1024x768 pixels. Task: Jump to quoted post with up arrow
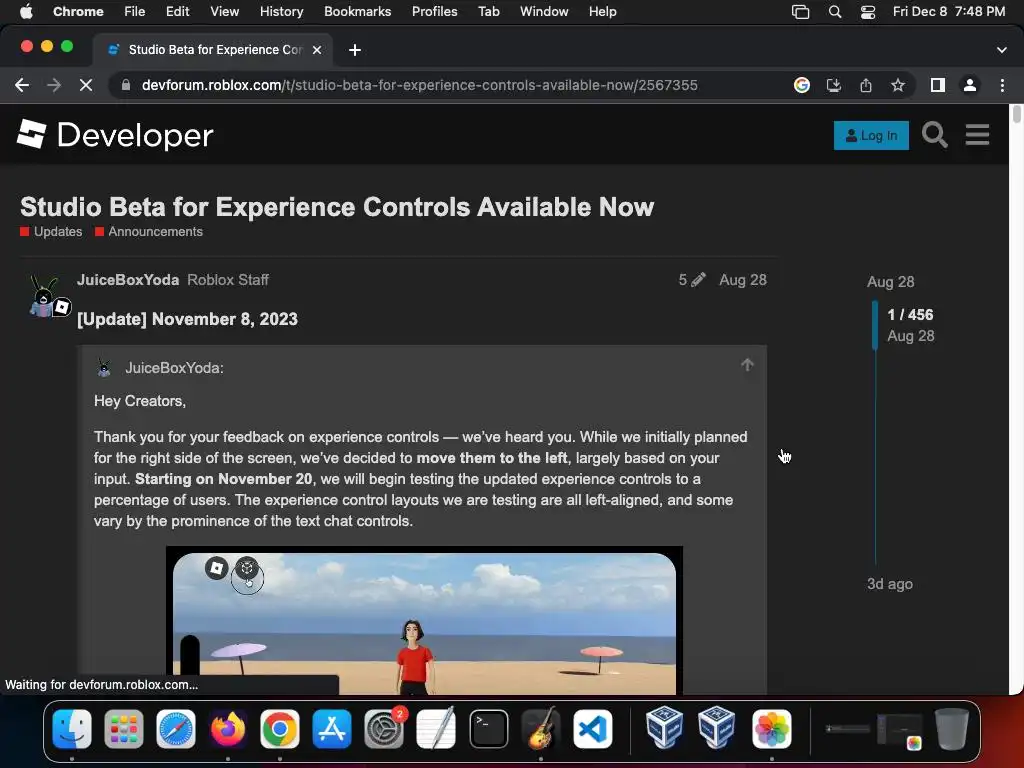(x=747, y=364)
